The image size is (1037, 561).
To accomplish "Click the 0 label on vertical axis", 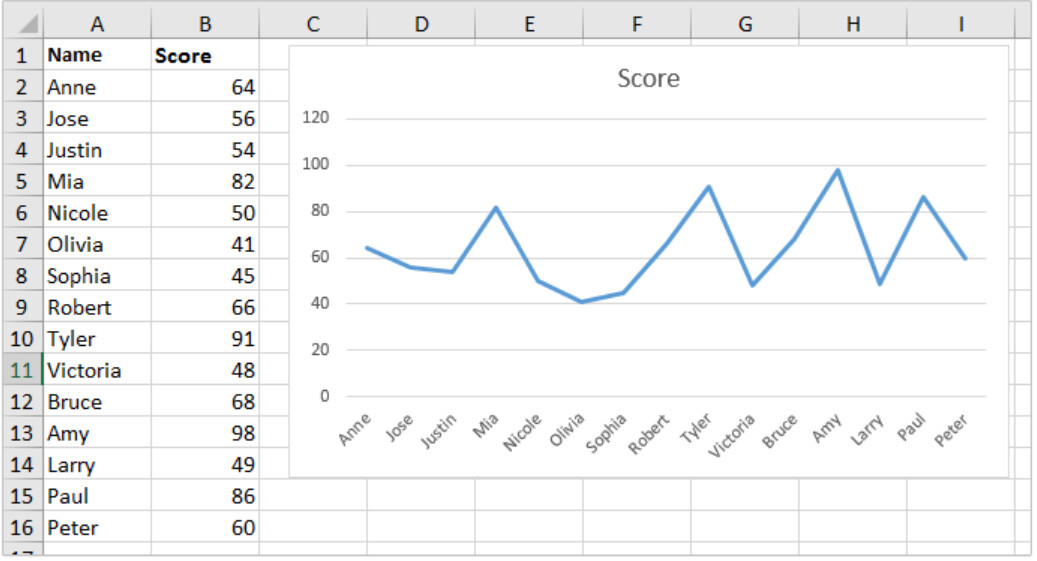I will pos(324,396).
